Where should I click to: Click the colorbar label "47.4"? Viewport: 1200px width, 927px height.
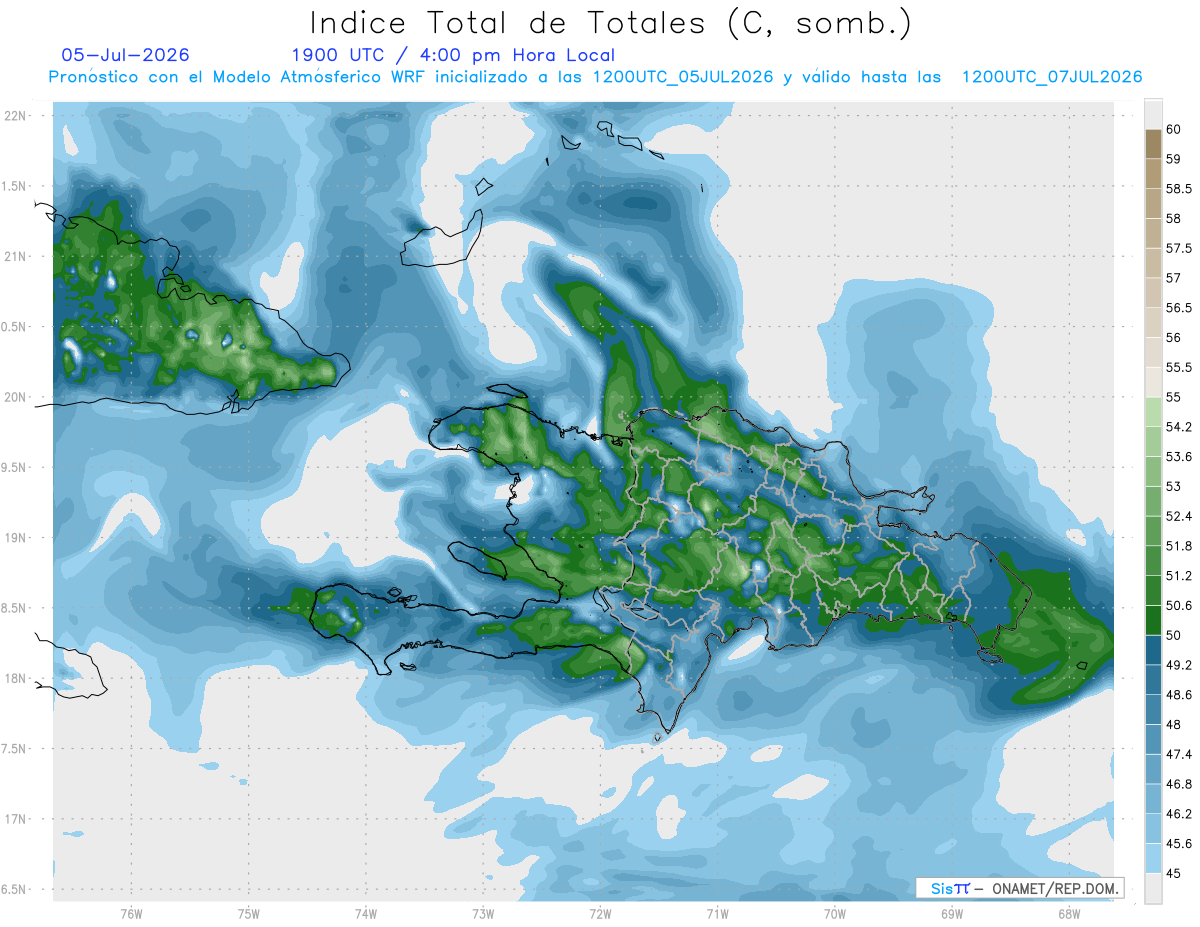click(1181, 754)
